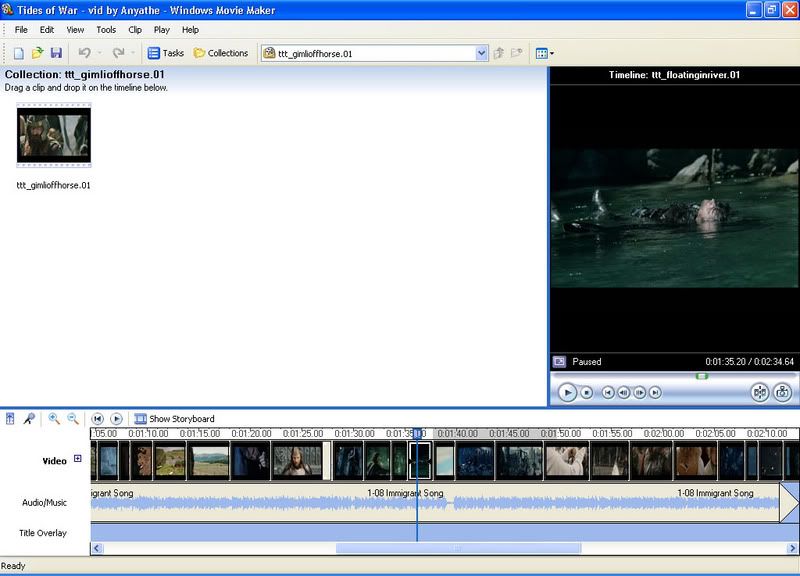800x576 pixels.
Task: Toggle the Tasks pane button
Action: coord(166,53)
